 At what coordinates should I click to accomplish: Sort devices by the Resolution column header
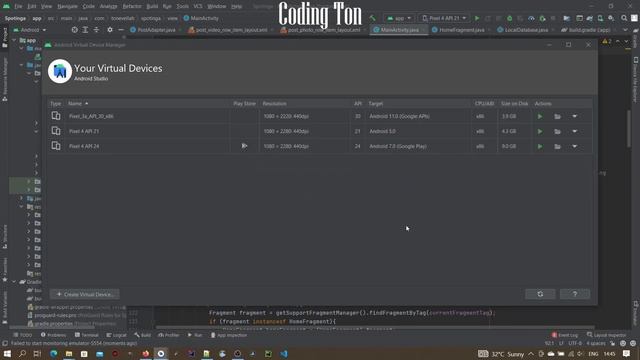pyautogui.click(x=274, y=104)
